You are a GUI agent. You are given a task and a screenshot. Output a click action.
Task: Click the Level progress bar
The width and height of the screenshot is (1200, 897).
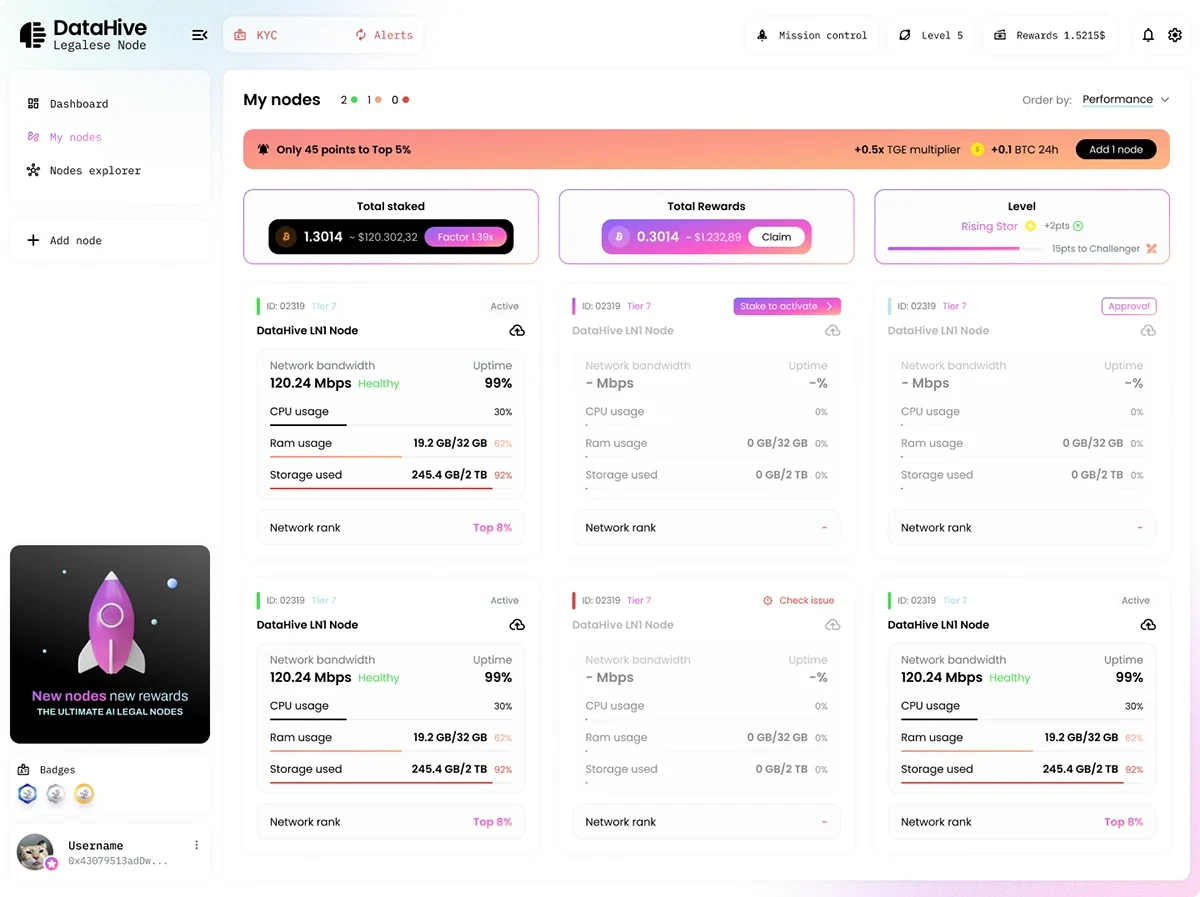(966, 248)
